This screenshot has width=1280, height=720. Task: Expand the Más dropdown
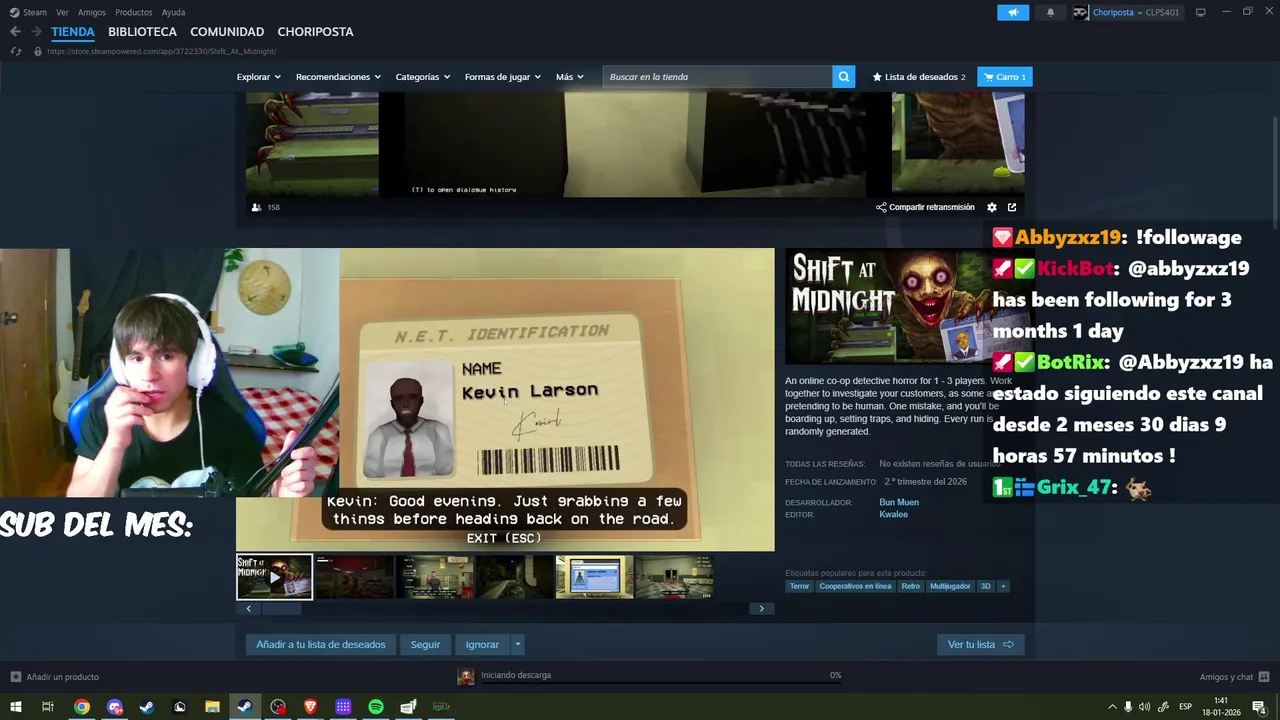click(x=570, y=77)
